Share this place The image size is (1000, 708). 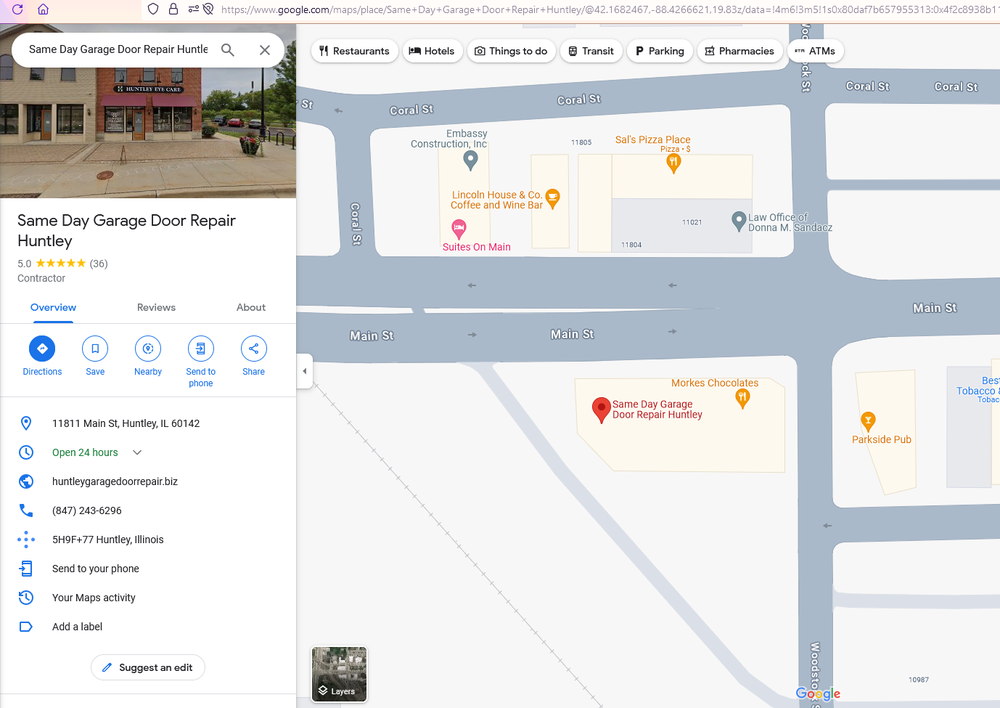tap(254, 348)
